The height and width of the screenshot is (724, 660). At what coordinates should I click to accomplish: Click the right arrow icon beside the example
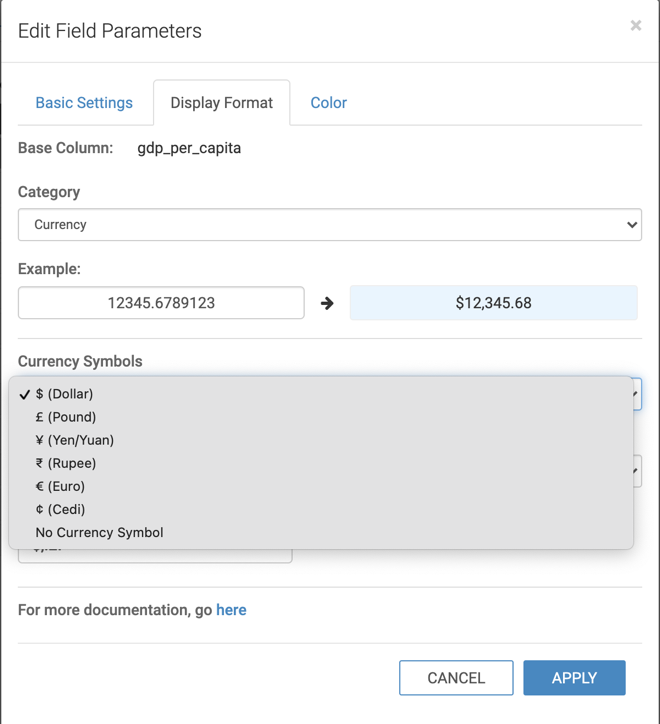(327, 303)
